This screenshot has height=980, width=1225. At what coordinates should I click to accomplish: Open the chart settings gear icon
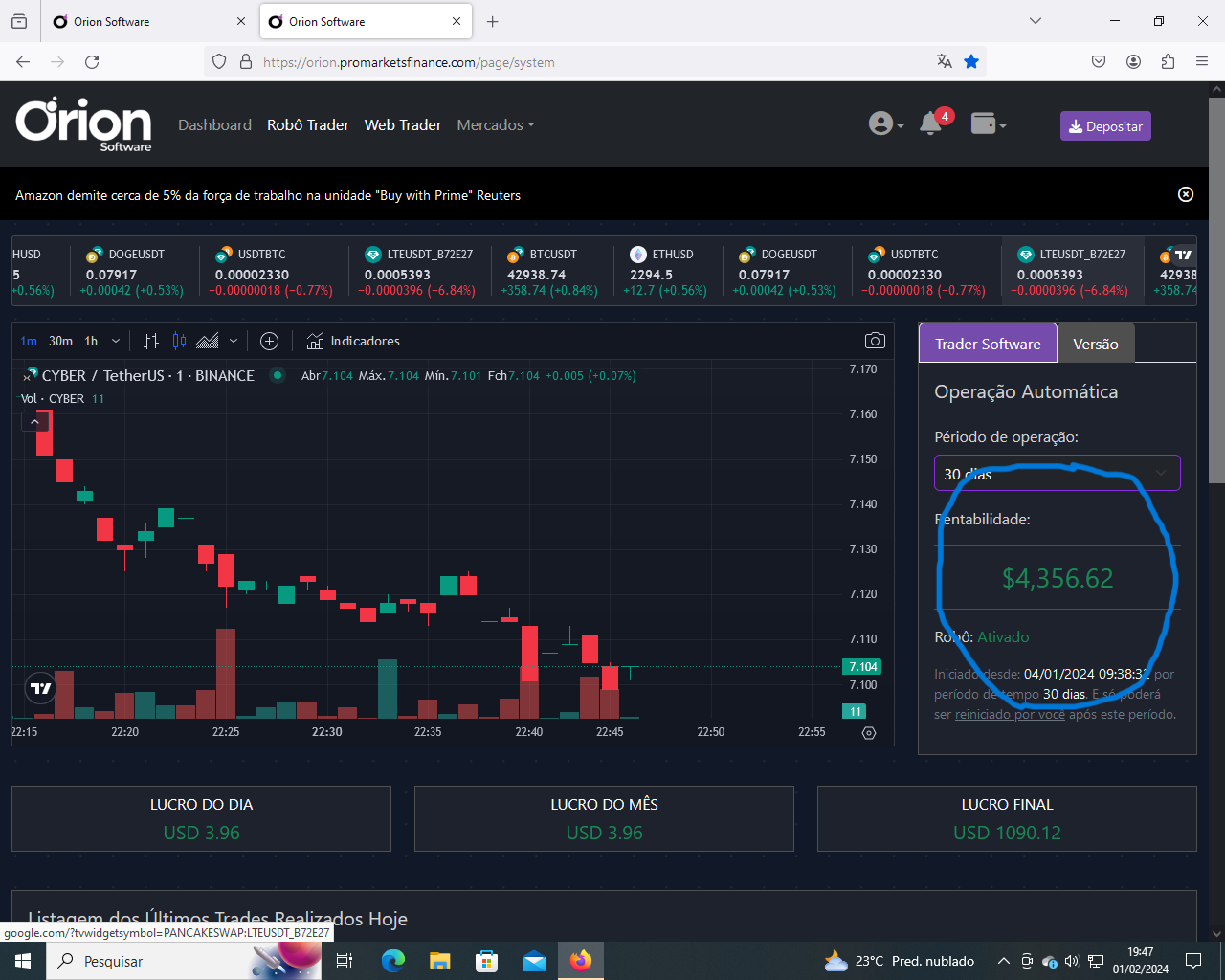868,733
